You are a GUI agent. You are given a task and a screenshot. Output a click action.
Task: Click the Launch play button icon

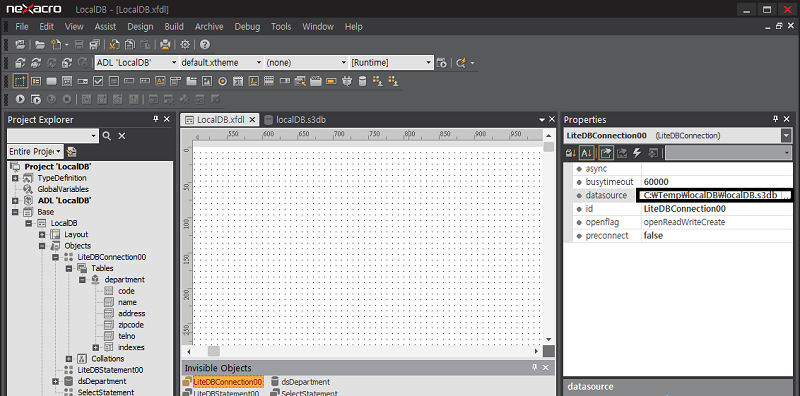pyautogui.click(x=20, y=98)
